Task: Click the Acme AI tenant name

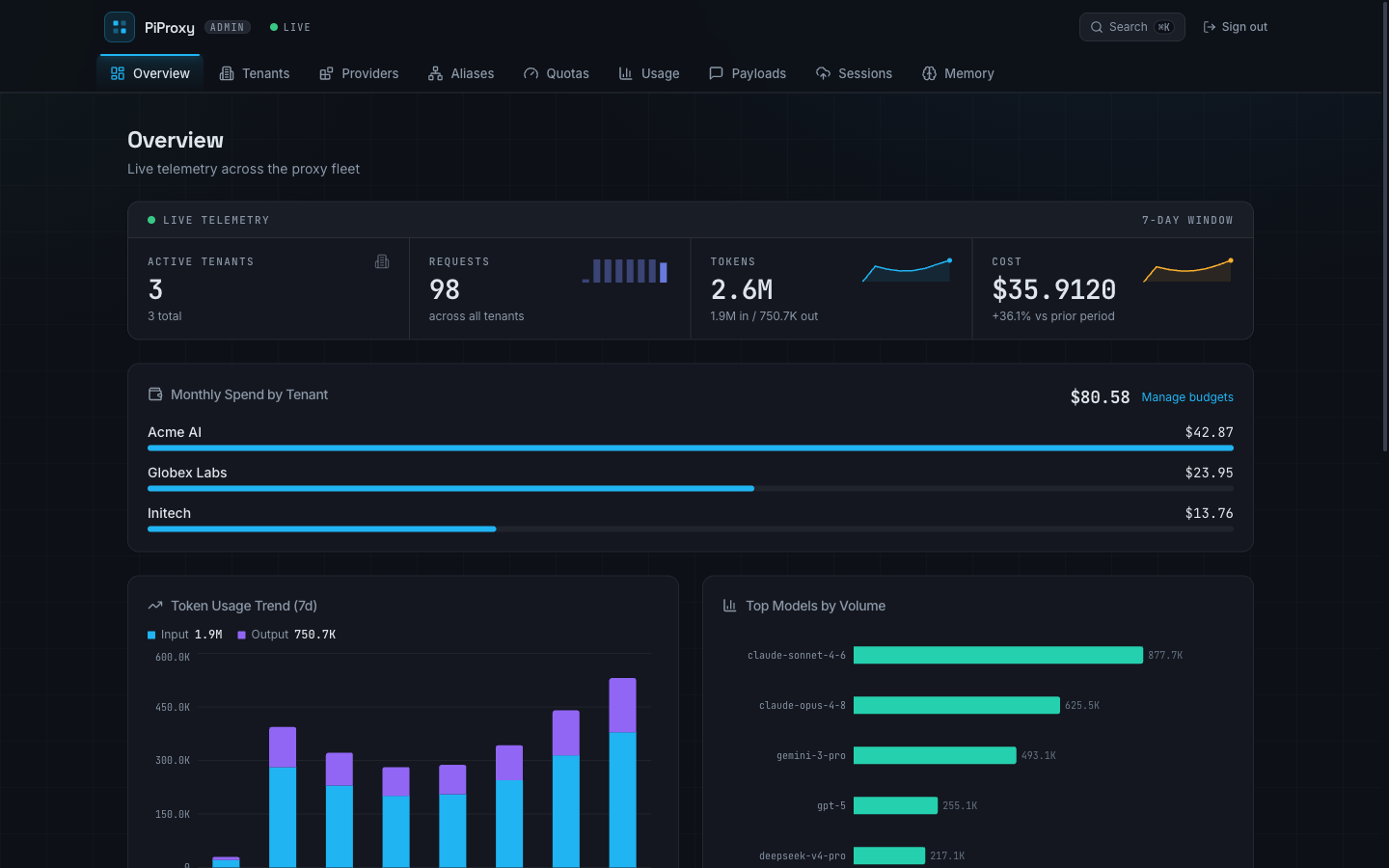Action: tap(175, 432)
